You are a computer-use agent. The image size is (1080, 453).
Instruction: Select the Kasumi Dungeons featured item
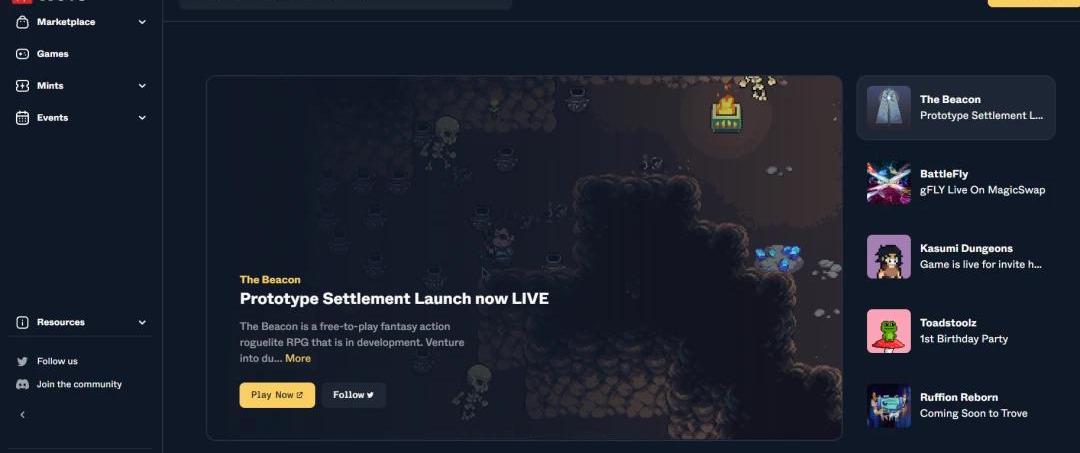(955, 257)
